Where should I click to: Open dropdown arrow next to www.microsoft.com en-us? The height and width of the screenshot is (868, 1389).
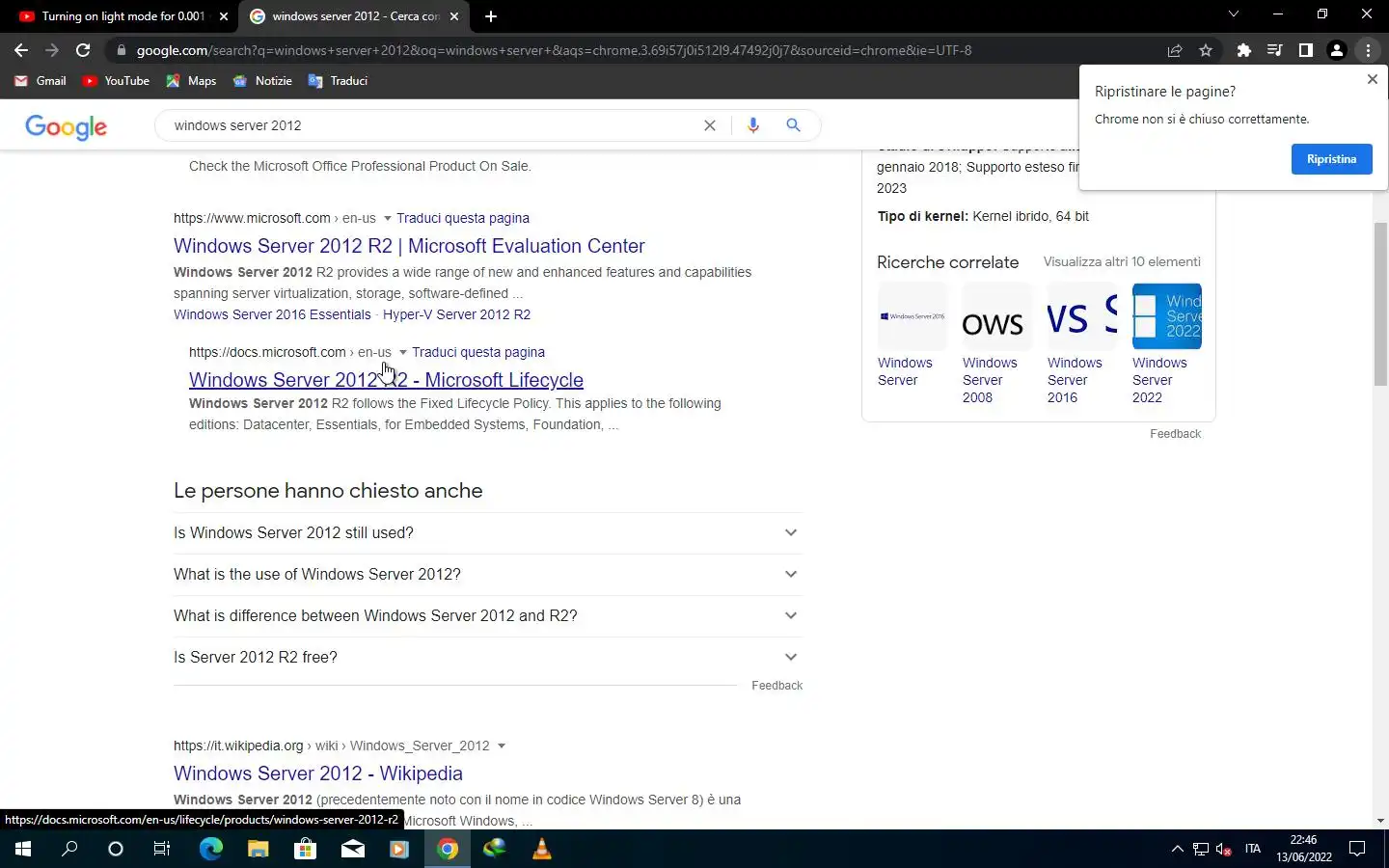point(387,219)
